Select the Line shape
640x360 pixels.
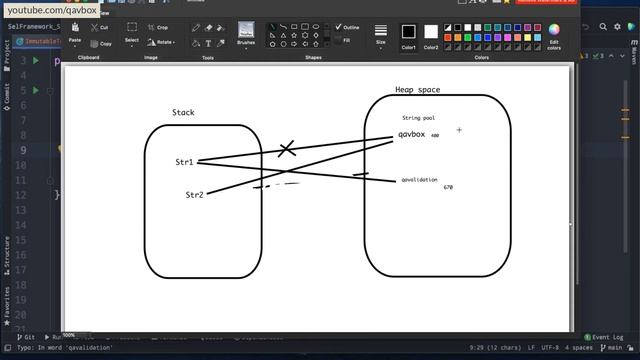272,27
